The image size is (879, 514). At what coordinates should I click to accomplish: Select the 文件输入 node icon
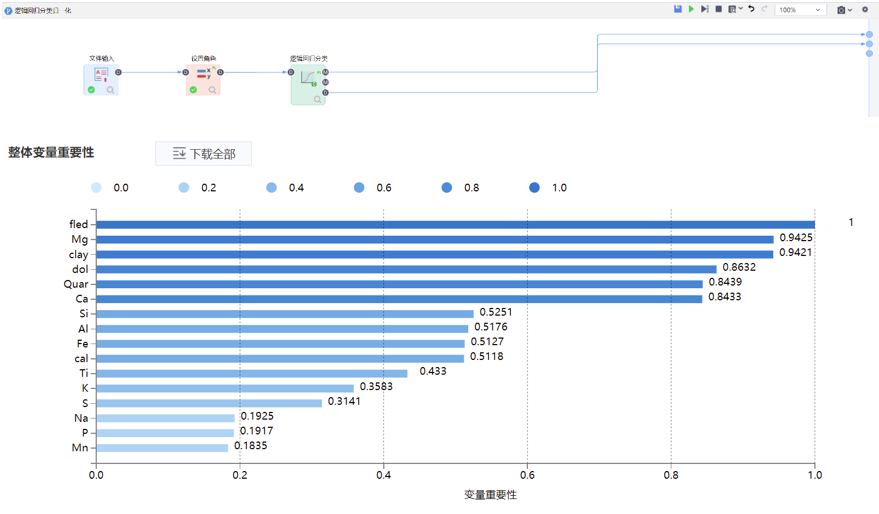pyautogui.click(x=101, y=75)
